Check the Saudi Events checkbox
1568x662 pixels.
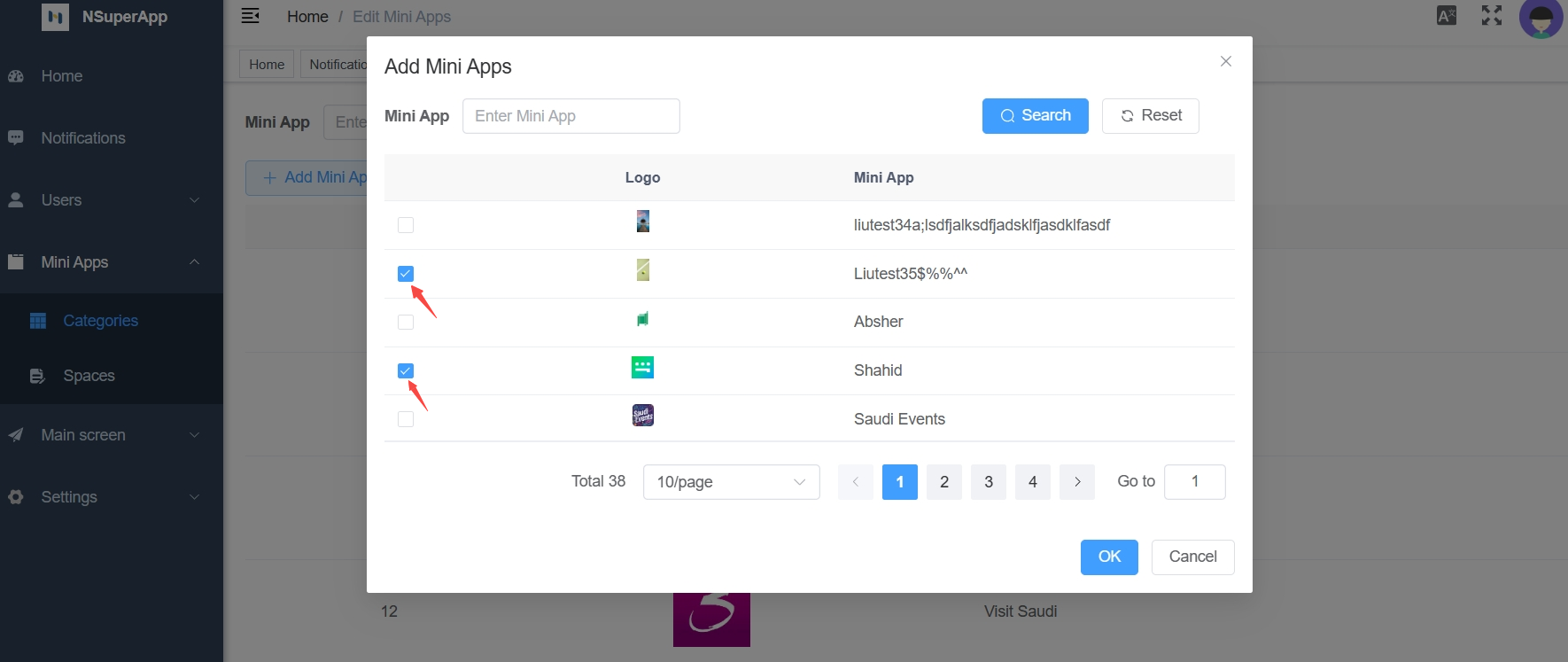click(x=406, y=419)
